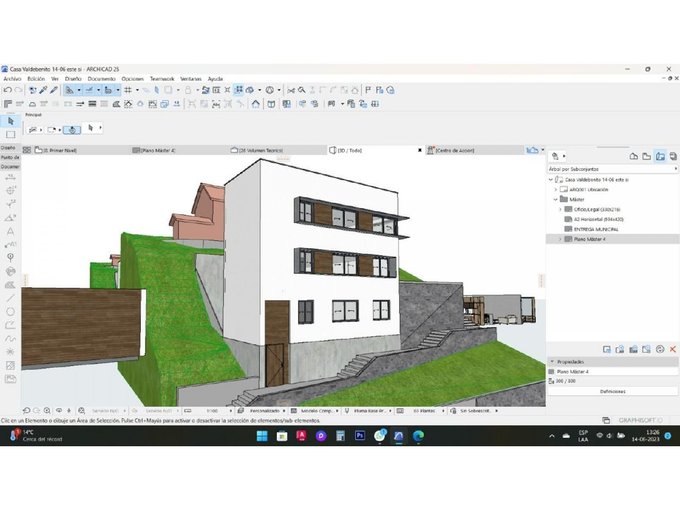The height and width of the screenshot is (510, 680).
Task: Select the Arrow selection tool in the toolbox
Action: click(10, 121)
